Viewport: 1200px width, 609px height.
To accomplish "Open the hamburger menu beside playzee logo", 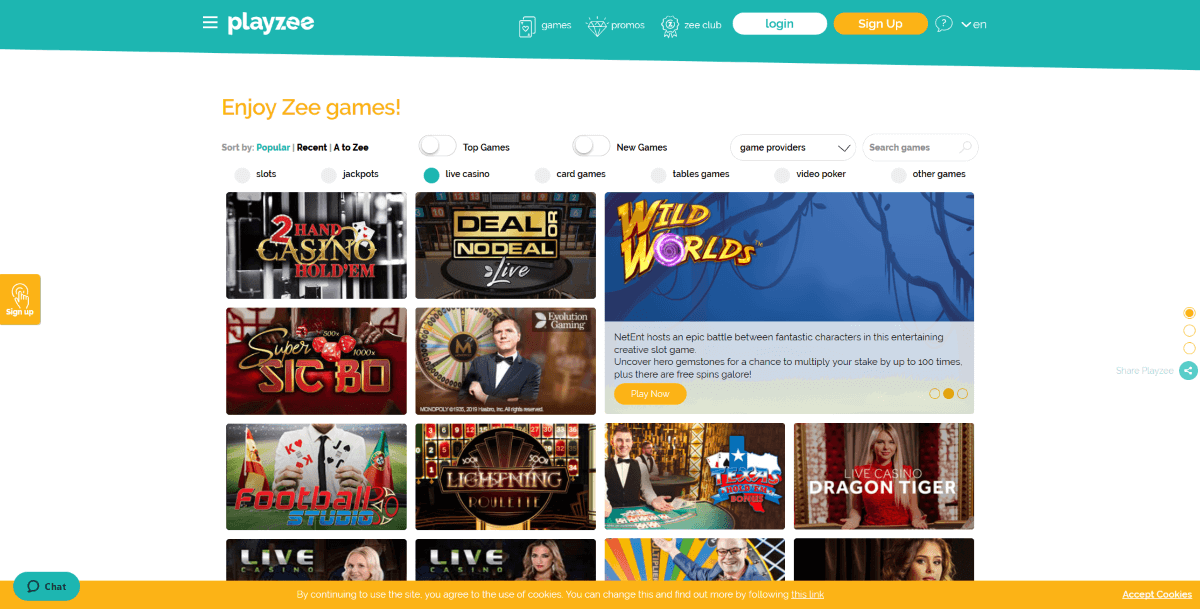I will pyautogui.click(x=210, y=22).
